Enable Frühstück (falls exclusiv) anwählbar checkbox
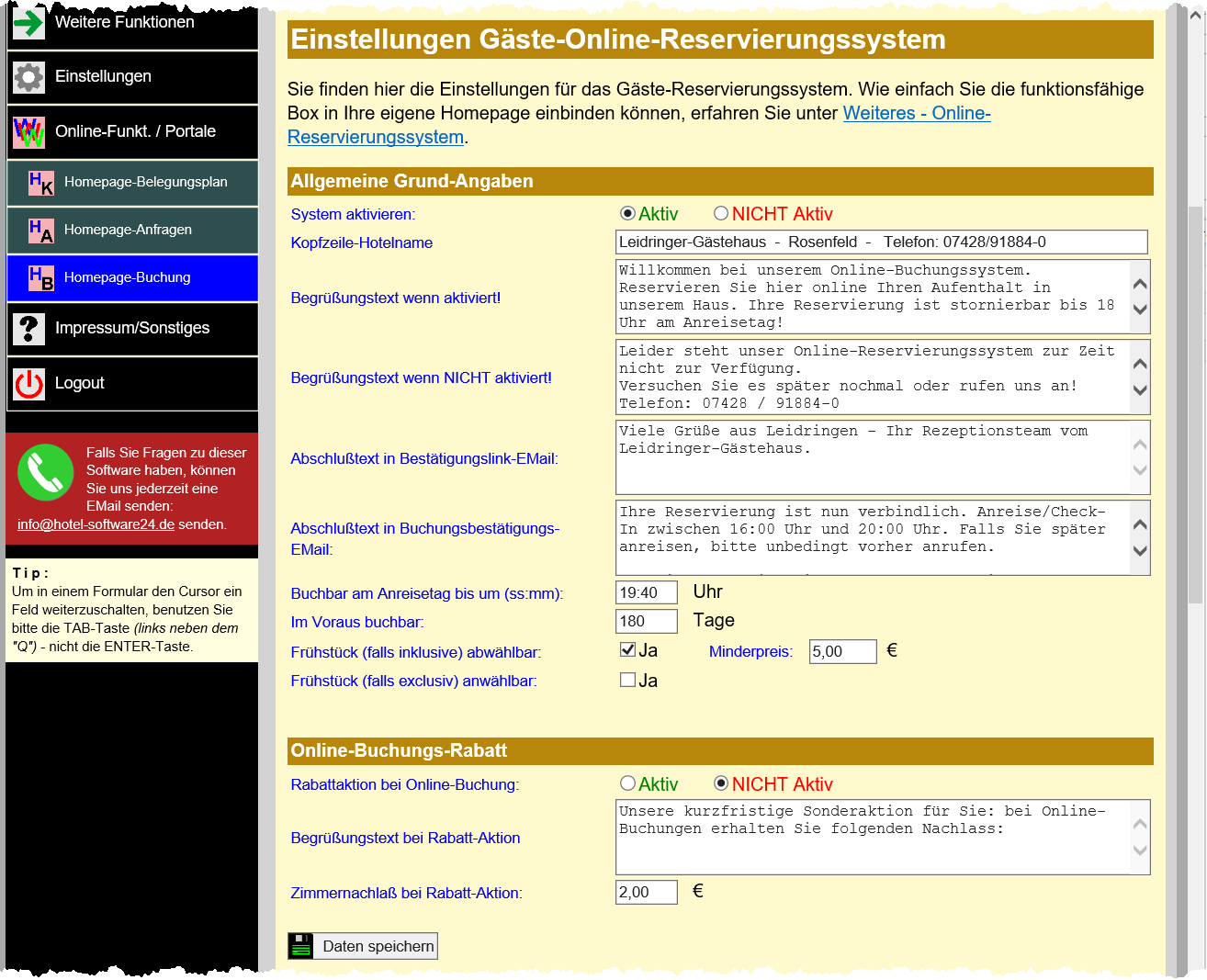Viewport: 1207px width, 980px height. click(x=628, y=681)
